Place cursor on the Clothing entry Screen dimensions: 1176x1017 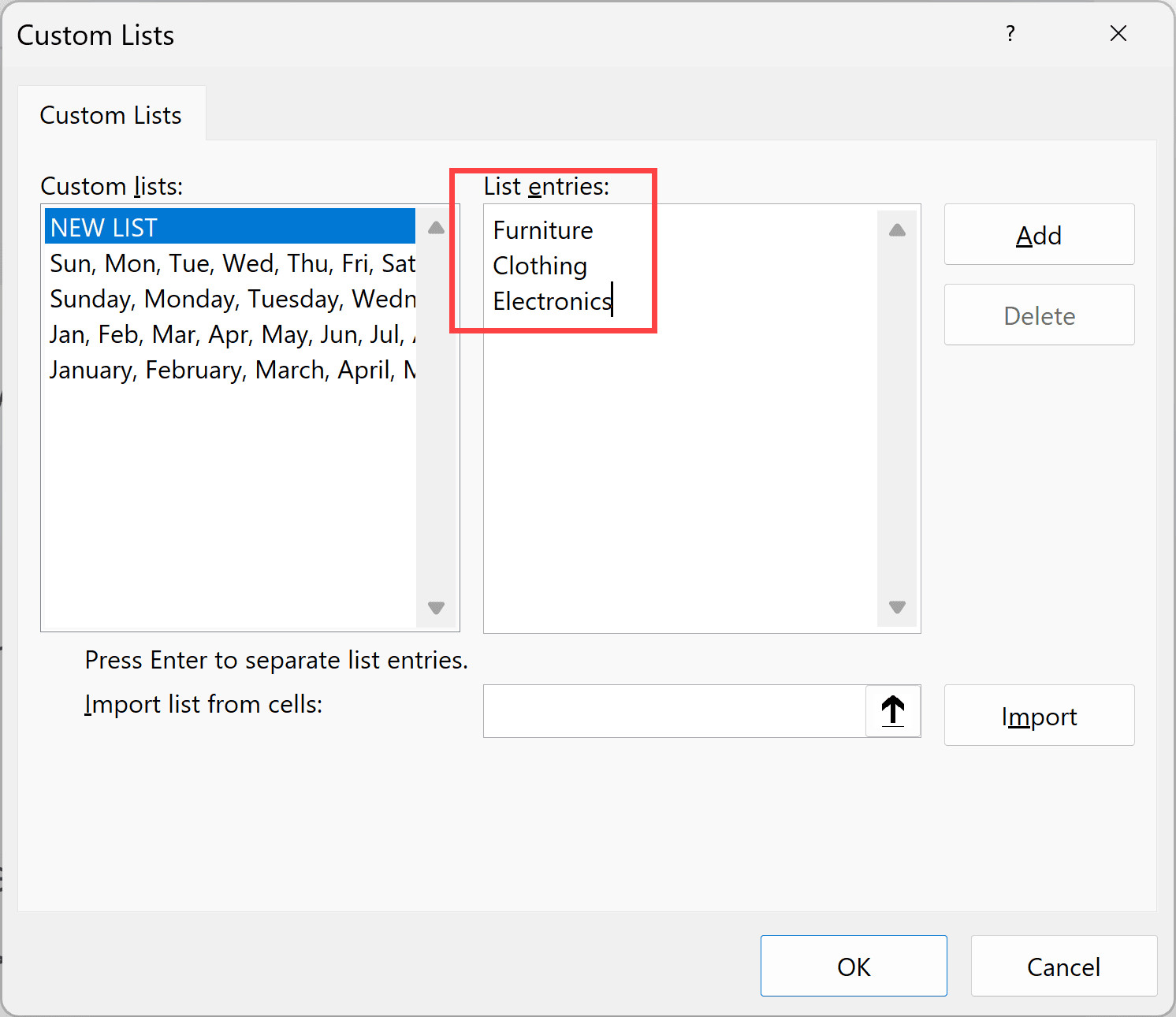[x=540, y=266]
